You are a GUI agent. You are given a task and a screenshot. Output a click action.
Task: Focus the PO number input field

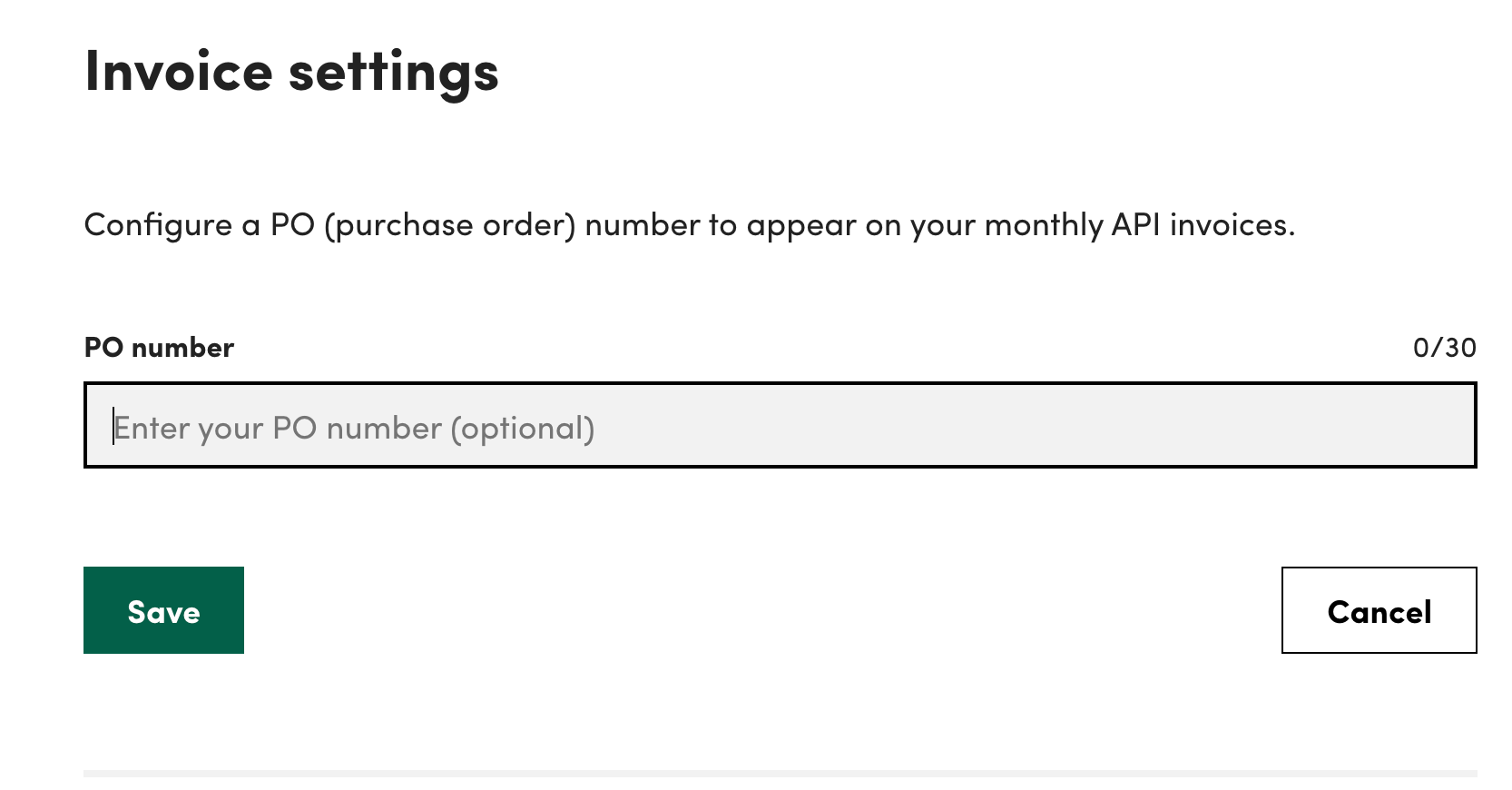pos(780,425)
